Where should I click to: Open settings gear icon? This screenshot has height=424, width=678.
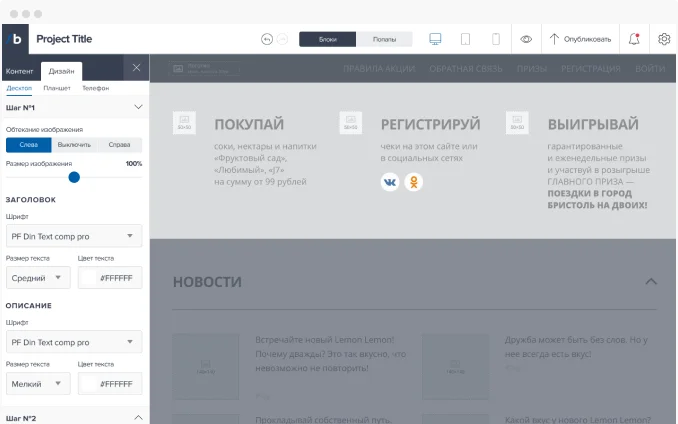tap(664, 39)
